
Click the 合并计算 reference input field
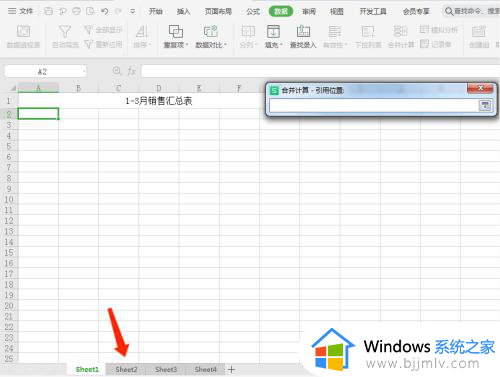[373, 106]
